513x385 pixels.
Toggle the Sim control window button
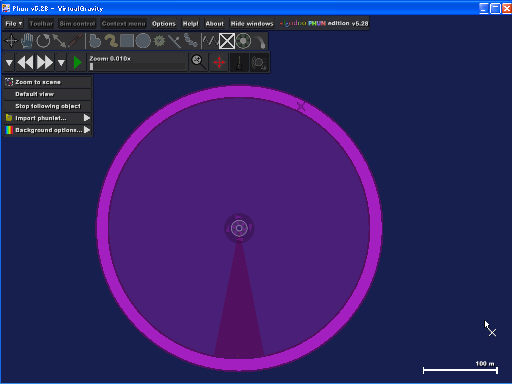click(77, 24)
